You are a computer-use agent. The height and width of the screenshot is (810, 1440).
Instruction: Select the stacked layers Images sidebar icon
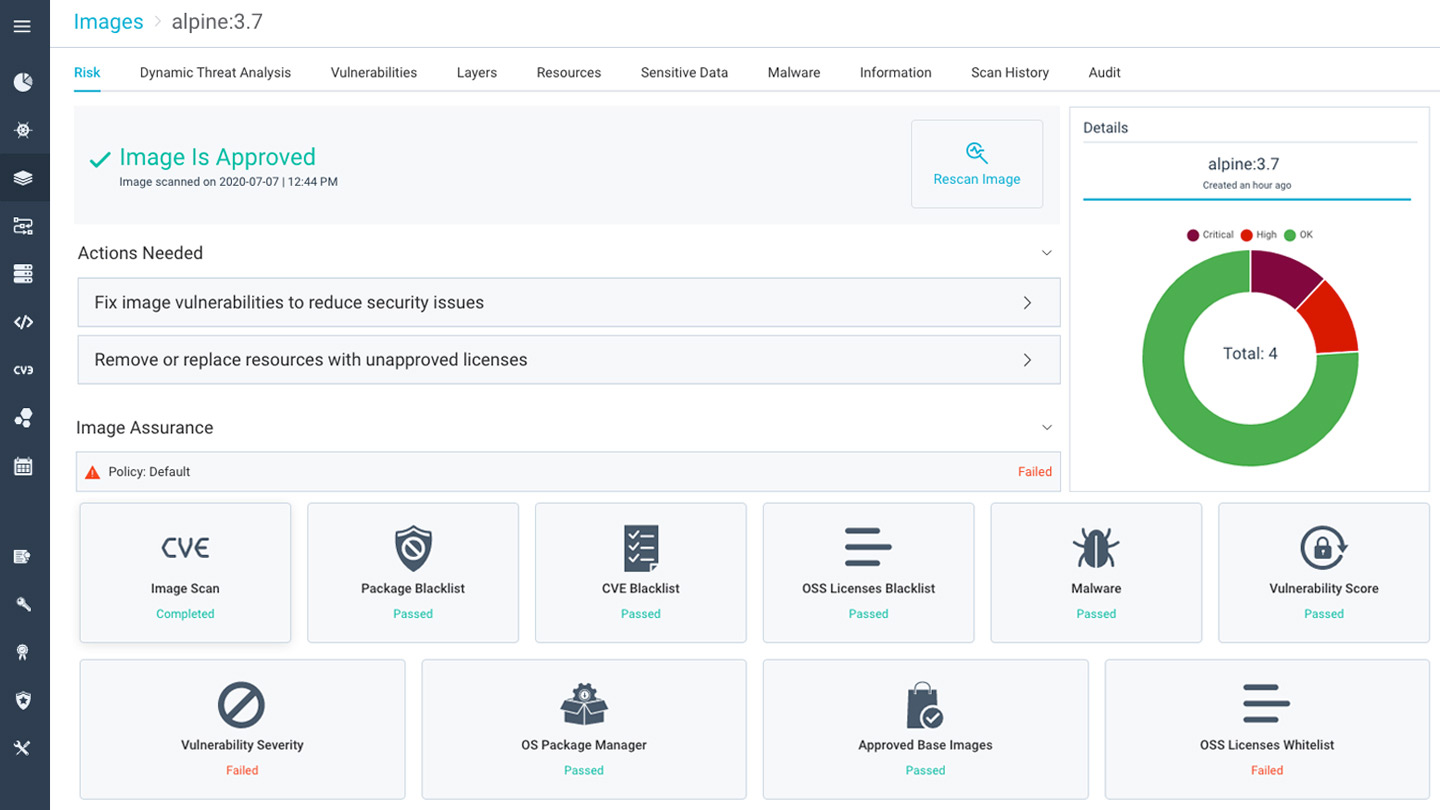[23, 178]
